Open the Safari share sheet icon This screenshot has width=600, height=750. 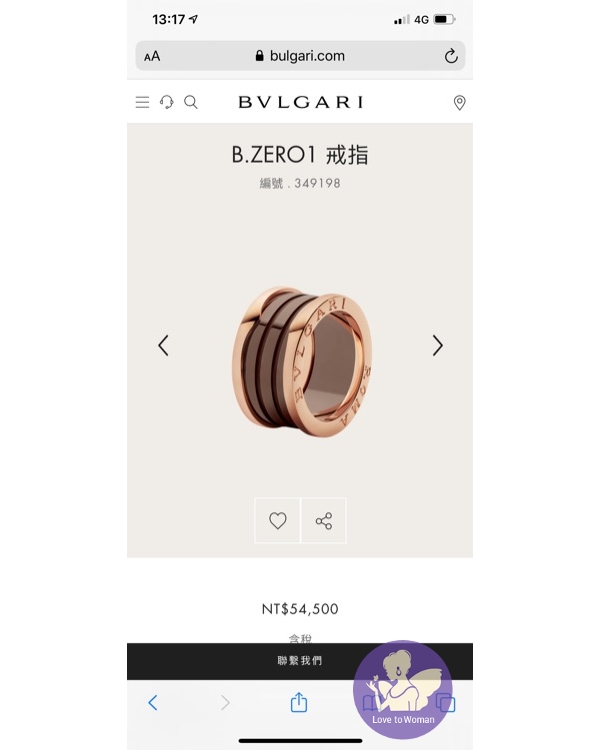pyautogui.click(x=299, y=702)
